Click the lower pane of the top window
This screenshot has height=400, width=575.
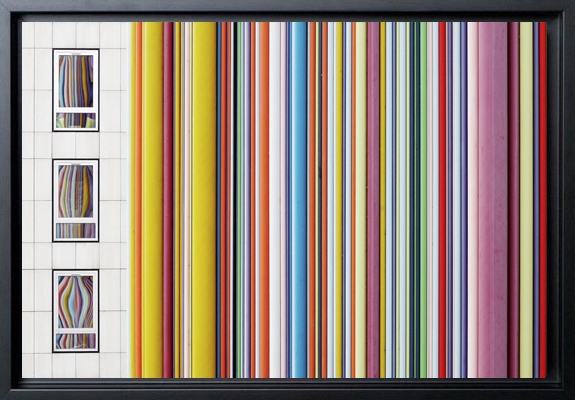tap(76, 120)
